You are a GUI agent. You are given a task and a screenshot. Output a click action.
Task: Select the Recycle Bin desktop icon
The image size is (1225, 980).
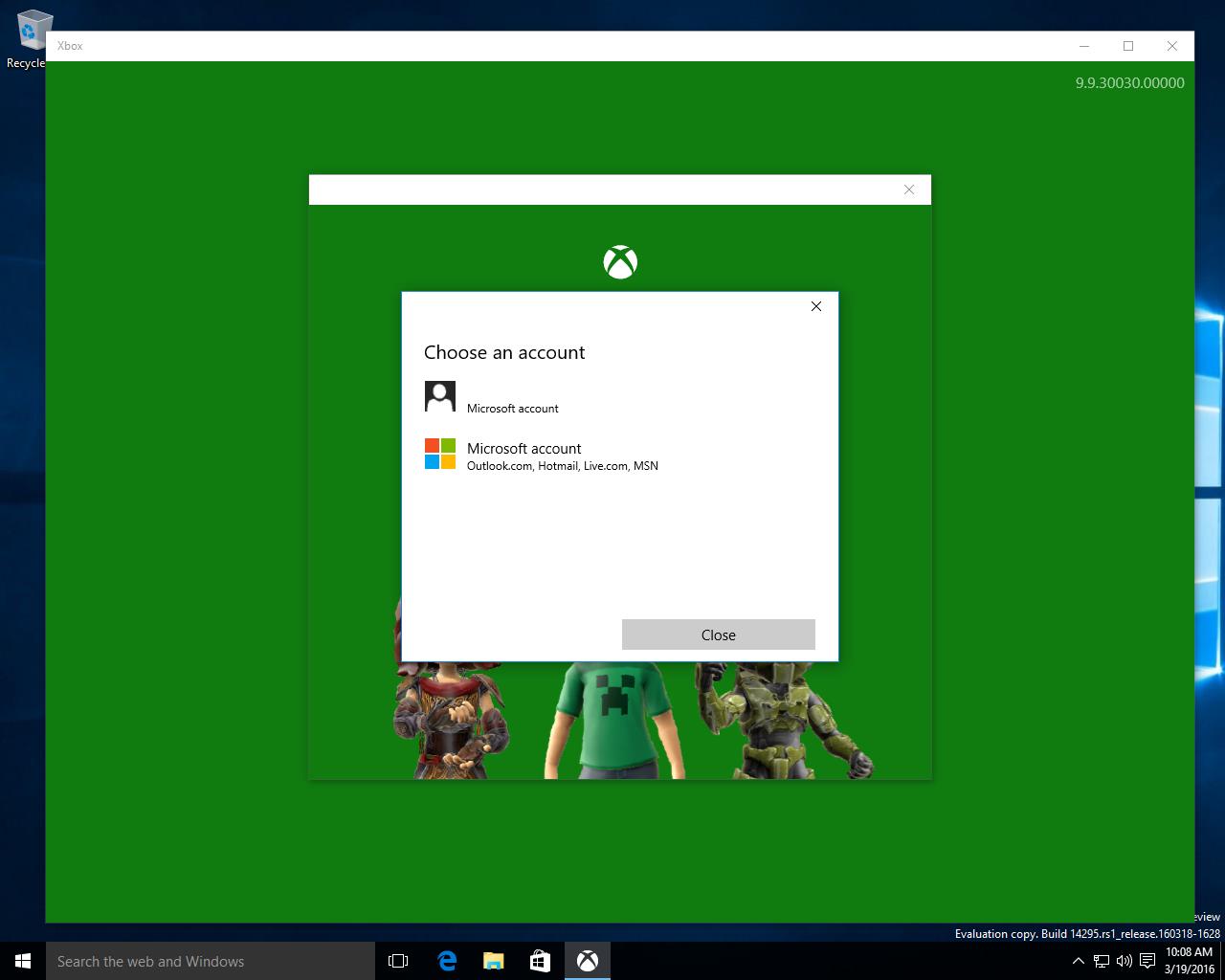(x=29, y=40)
